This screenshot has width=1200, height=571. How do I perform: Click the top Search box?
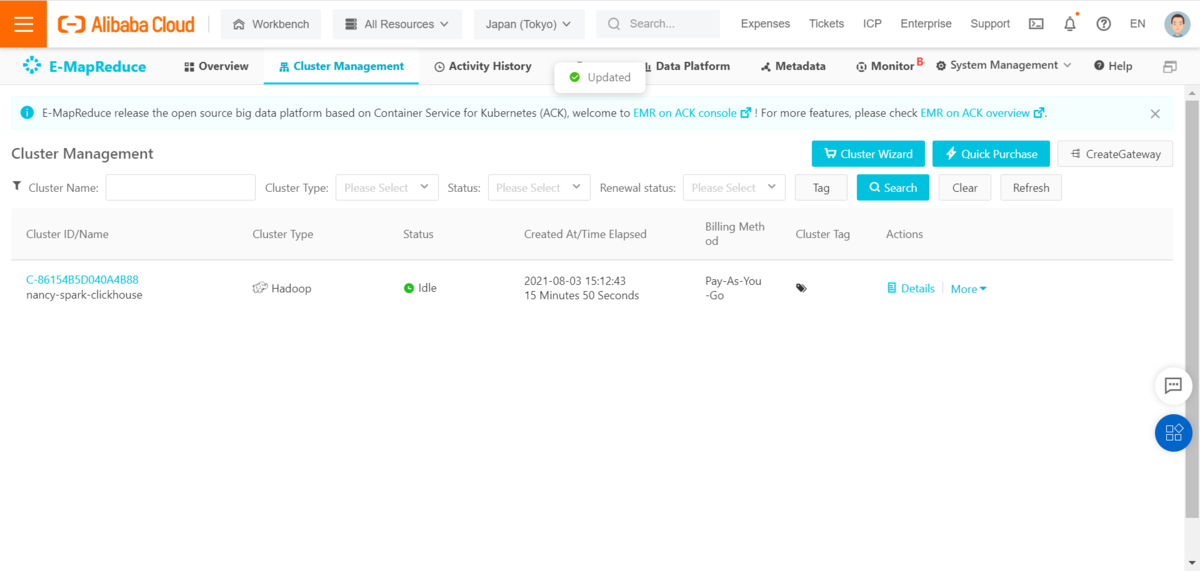pyautogui.click(x=658, y=24)
